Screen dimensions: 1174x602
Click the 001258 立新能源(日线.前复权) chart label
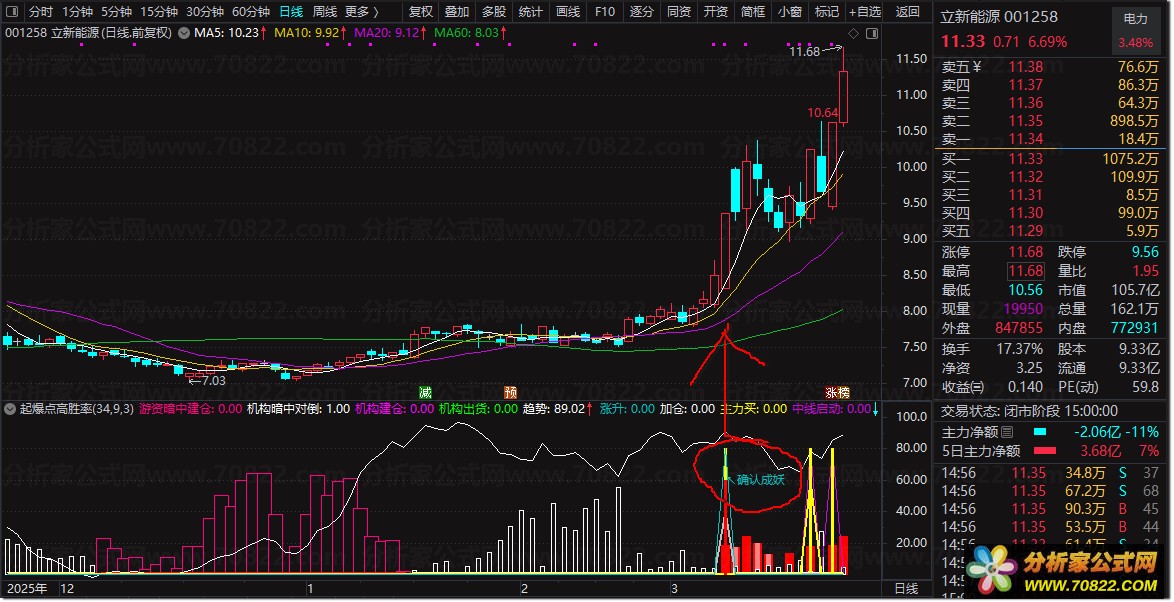[88, 33]
